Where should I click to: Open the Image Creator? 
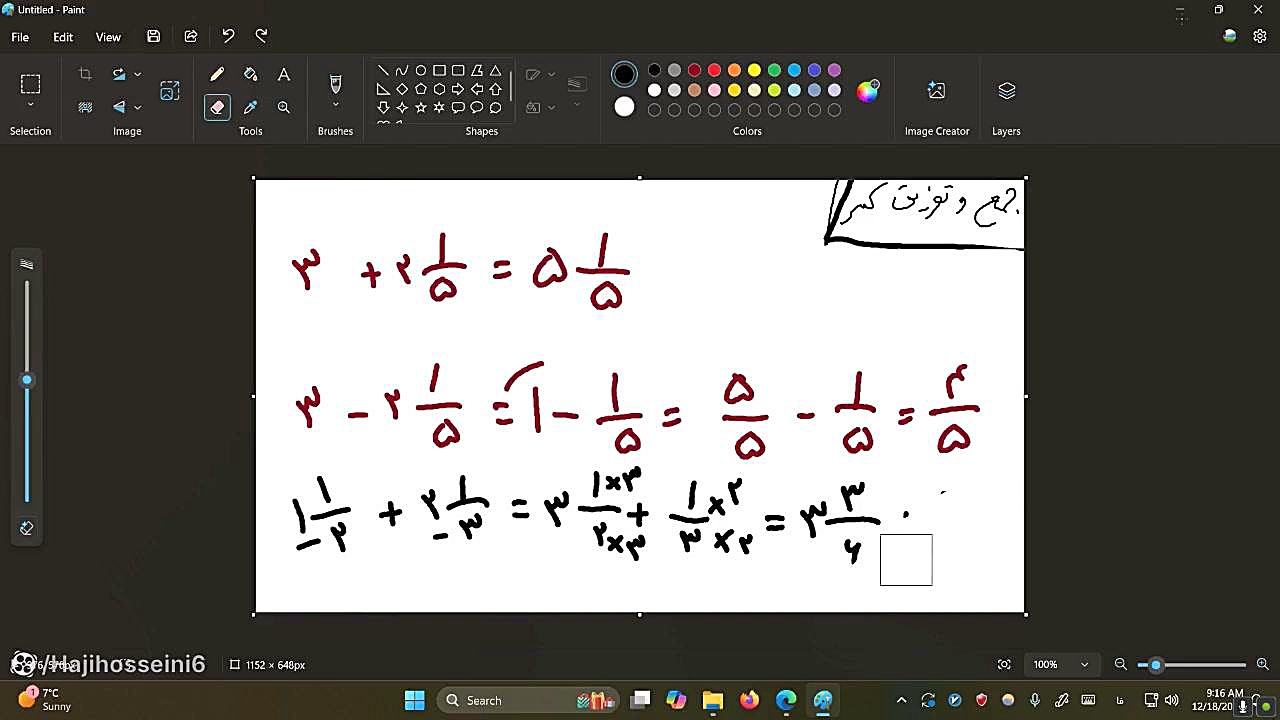pyautogui.click(x=937, y=91)
